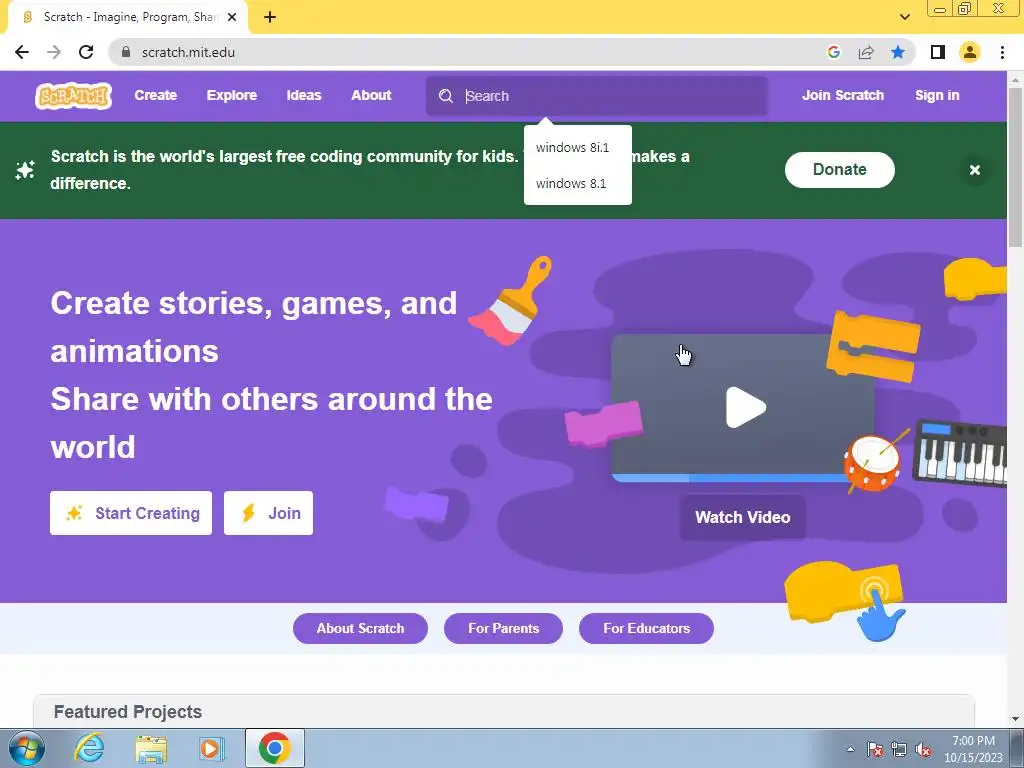Click the network tray icon

[x=899, y=750]
